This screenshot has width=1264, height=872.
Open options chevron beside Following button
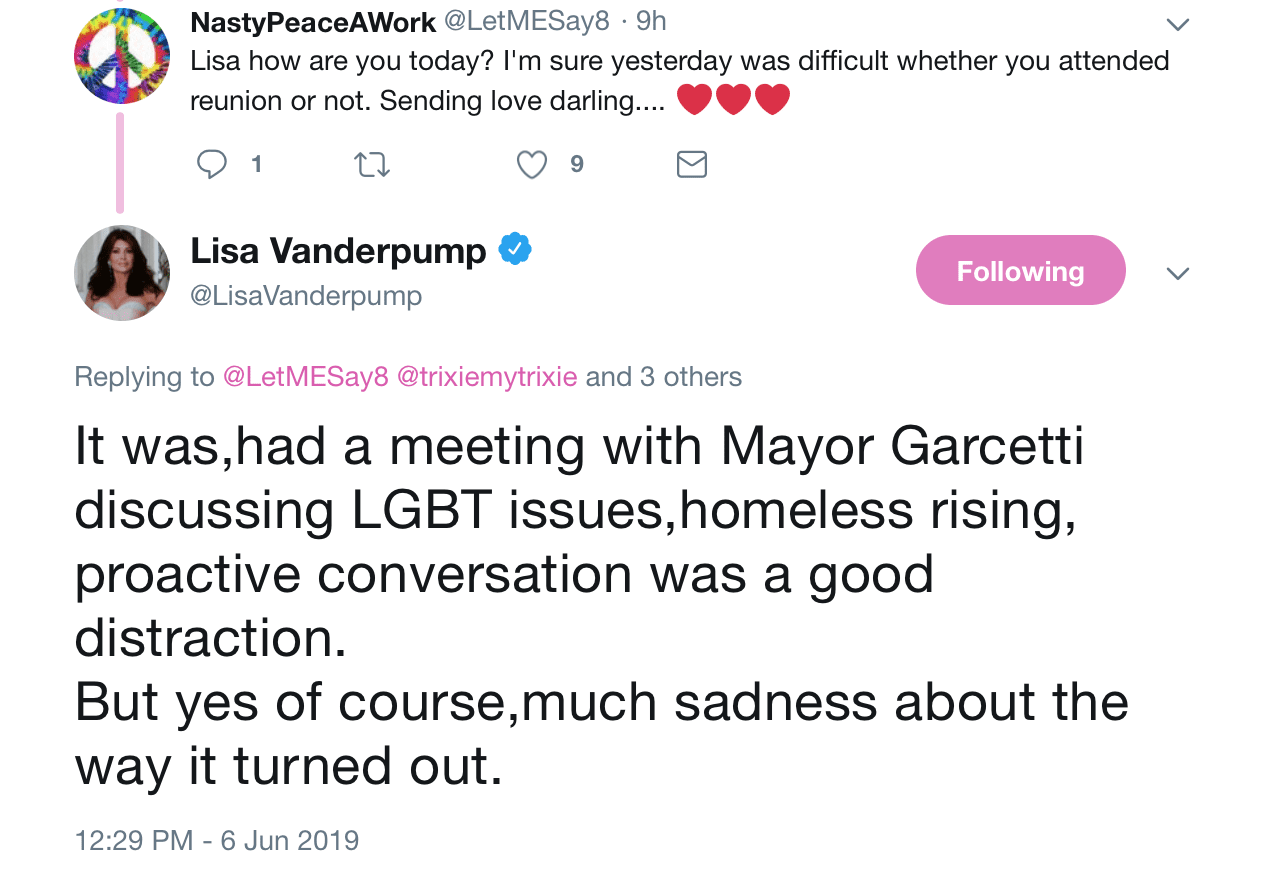coord(1178,273)
